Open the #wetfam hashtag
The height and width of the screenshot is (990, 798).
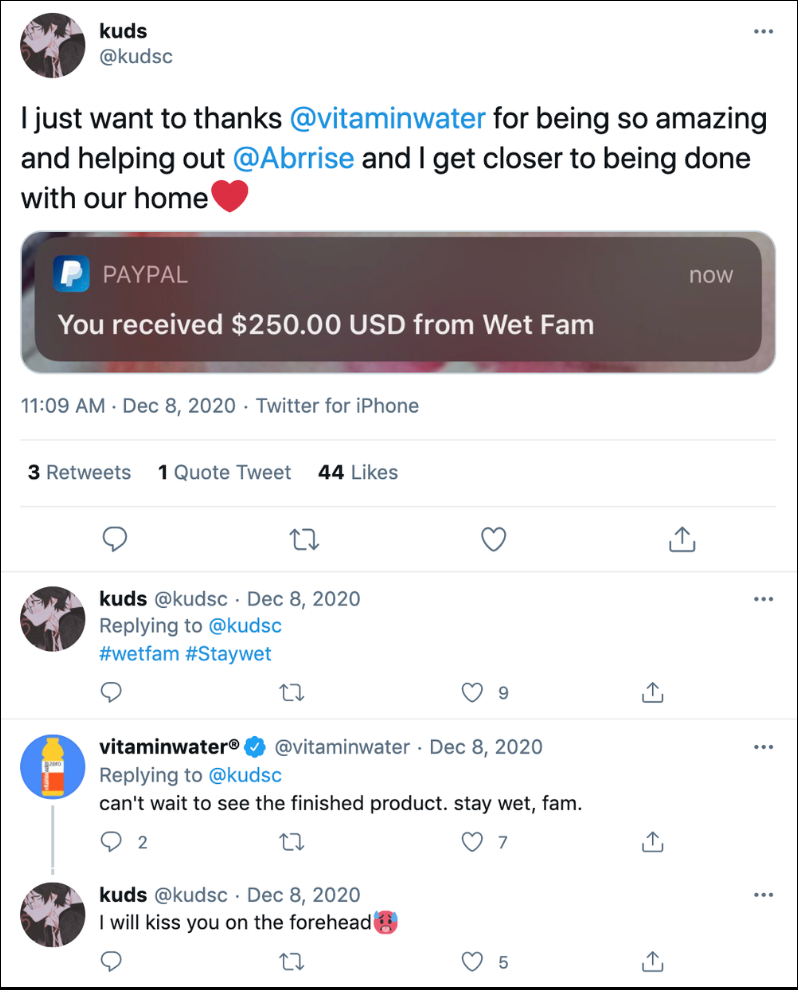click(x=139, y=653)
